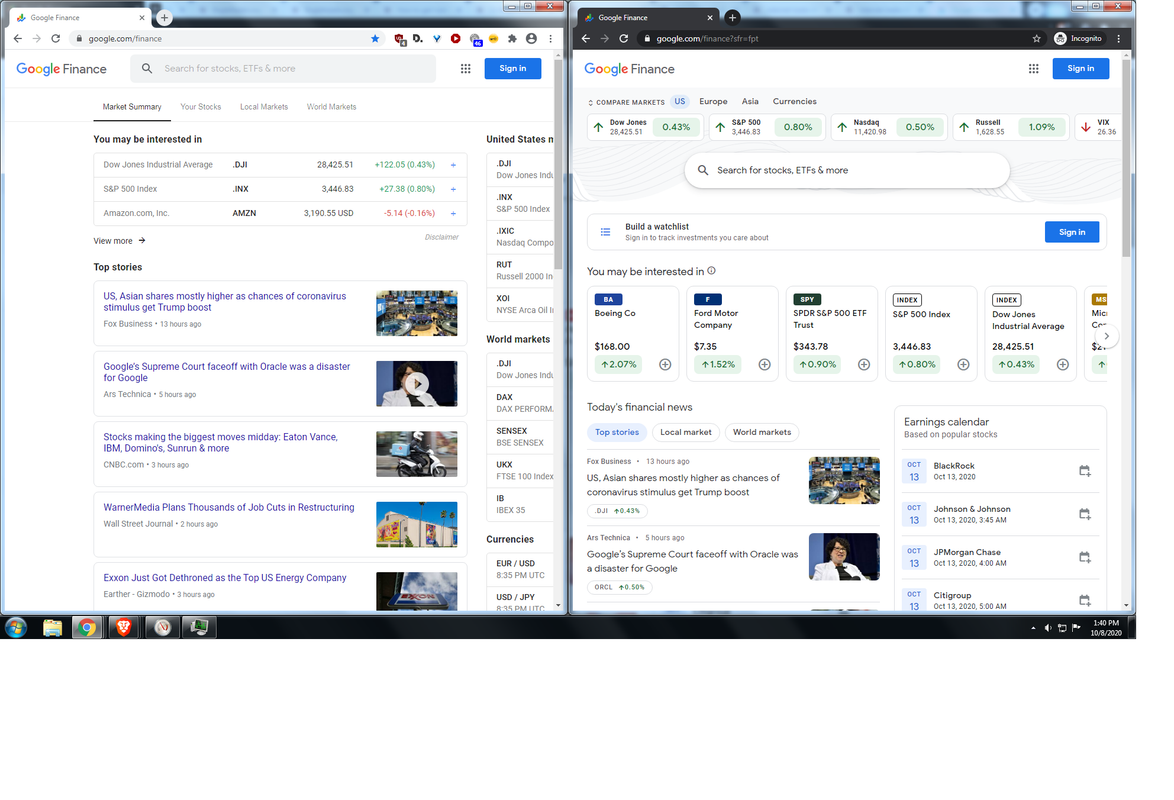Open Google apps grid in the Incognito window
Screen dimensions: 1174x800
click(x=1033, y=68)
